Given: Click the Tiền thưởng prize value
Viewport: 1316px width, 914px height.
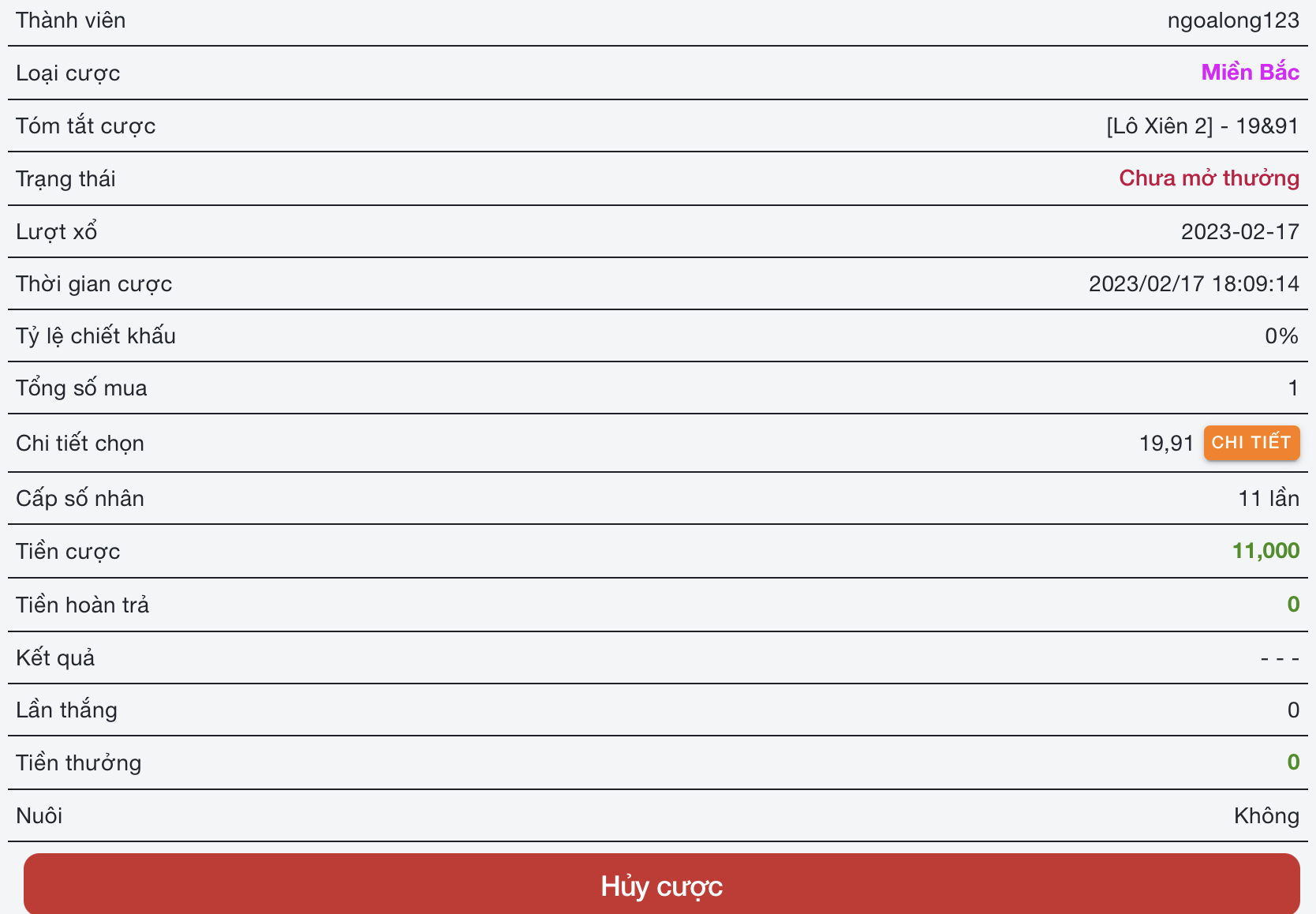Looking at the screenshot, I should click(1292, 762).
